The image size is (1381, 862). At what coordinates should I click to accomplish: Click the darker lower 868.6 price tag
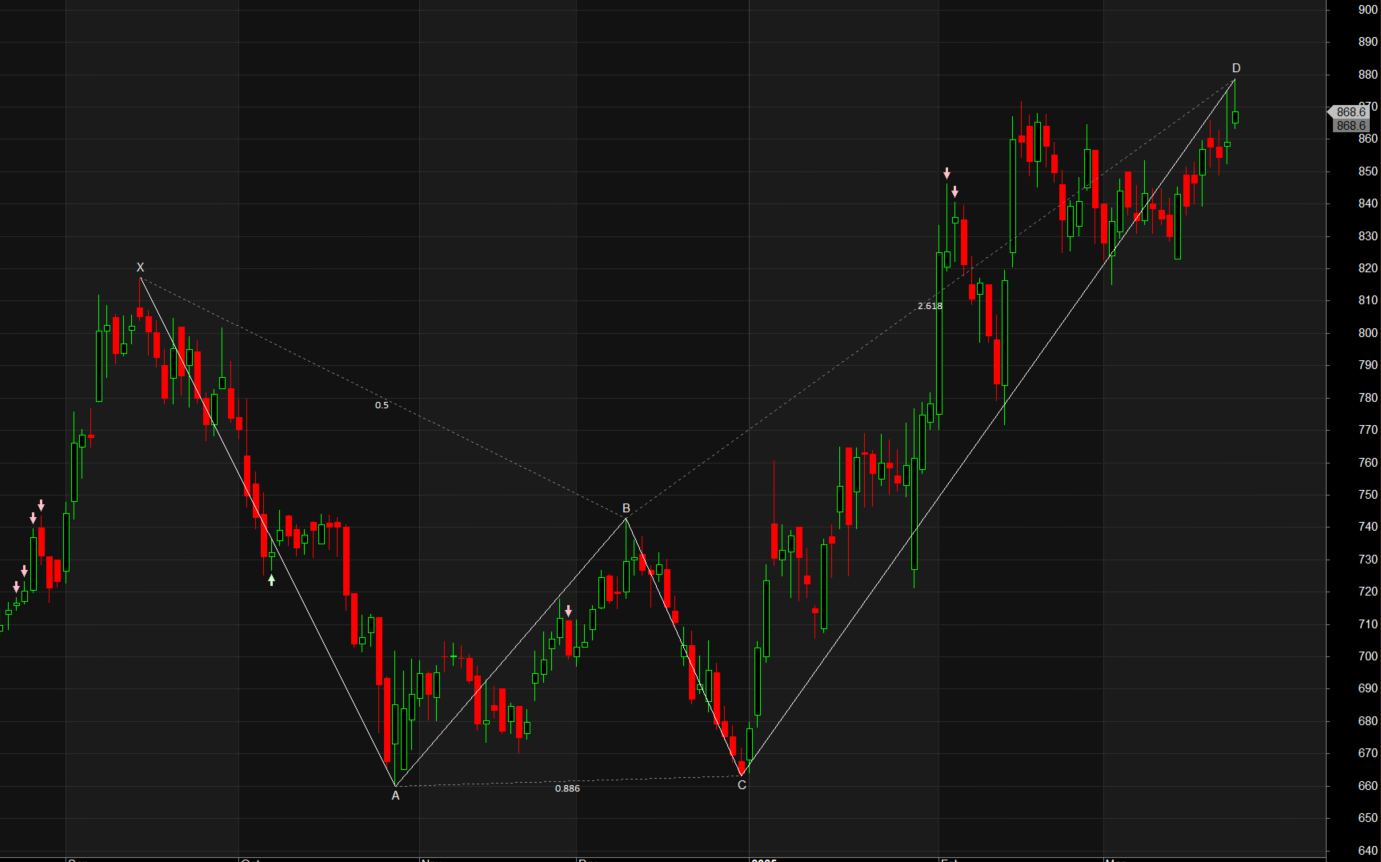coord(1350,126)
